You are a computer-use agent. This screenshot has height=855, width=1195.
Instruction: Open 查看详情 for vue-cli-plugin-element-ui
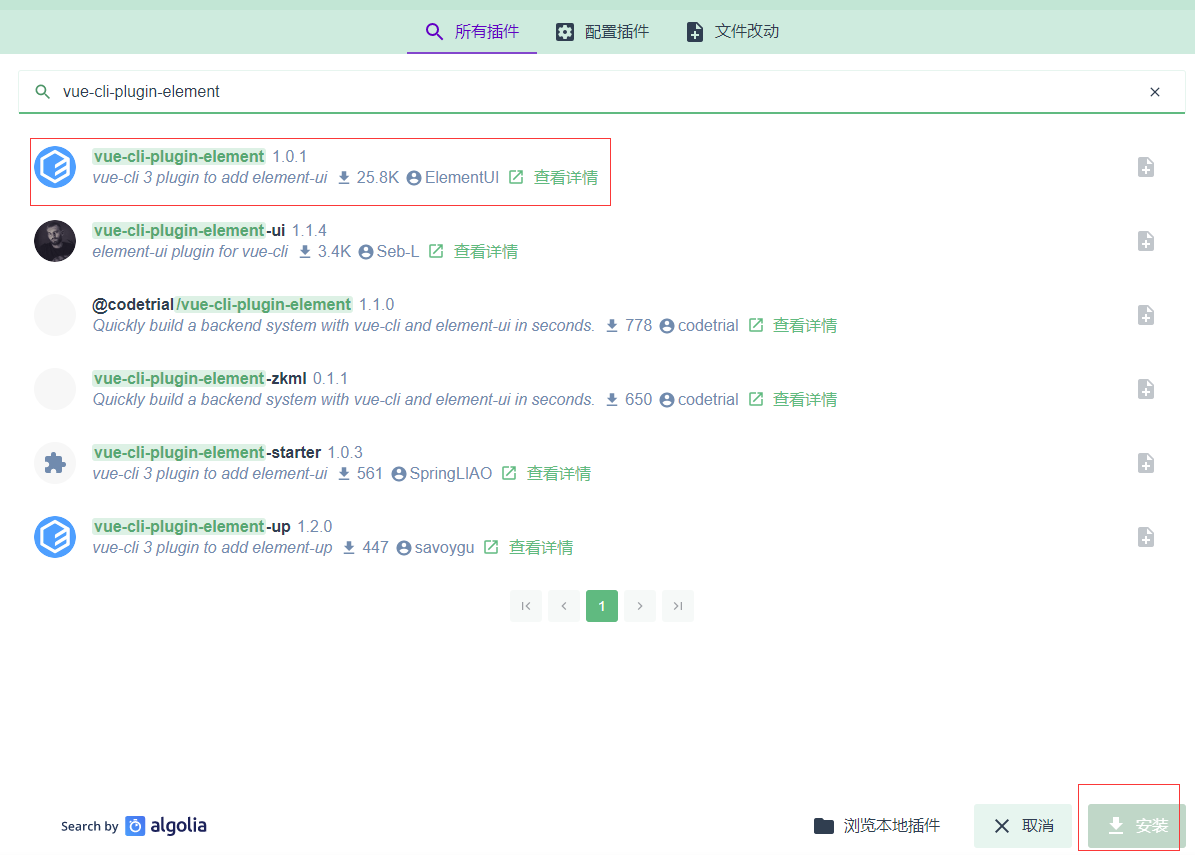click(485, 251)
